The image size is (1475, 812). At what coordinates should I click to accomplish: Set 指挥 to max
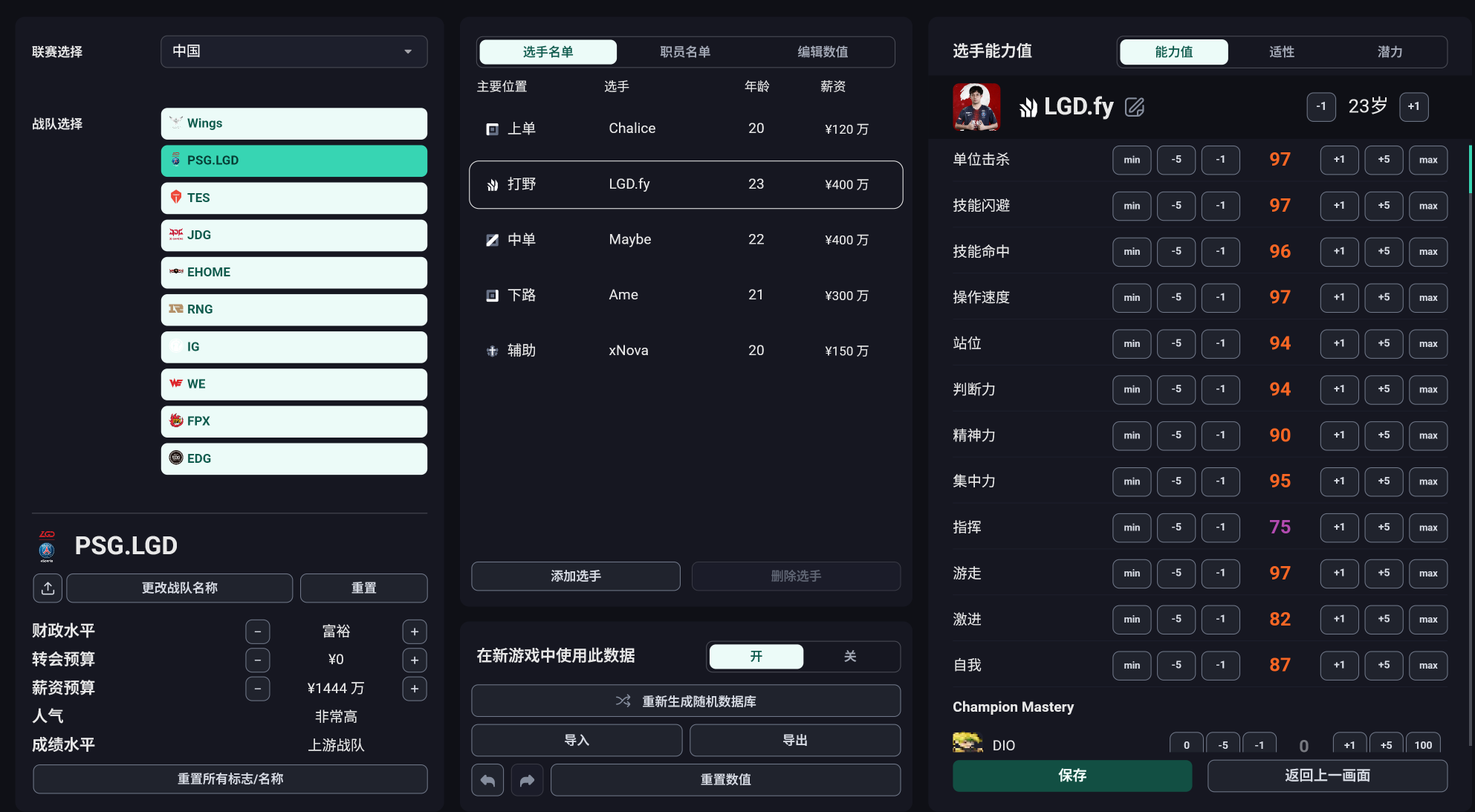click(x=1428, y=527)
